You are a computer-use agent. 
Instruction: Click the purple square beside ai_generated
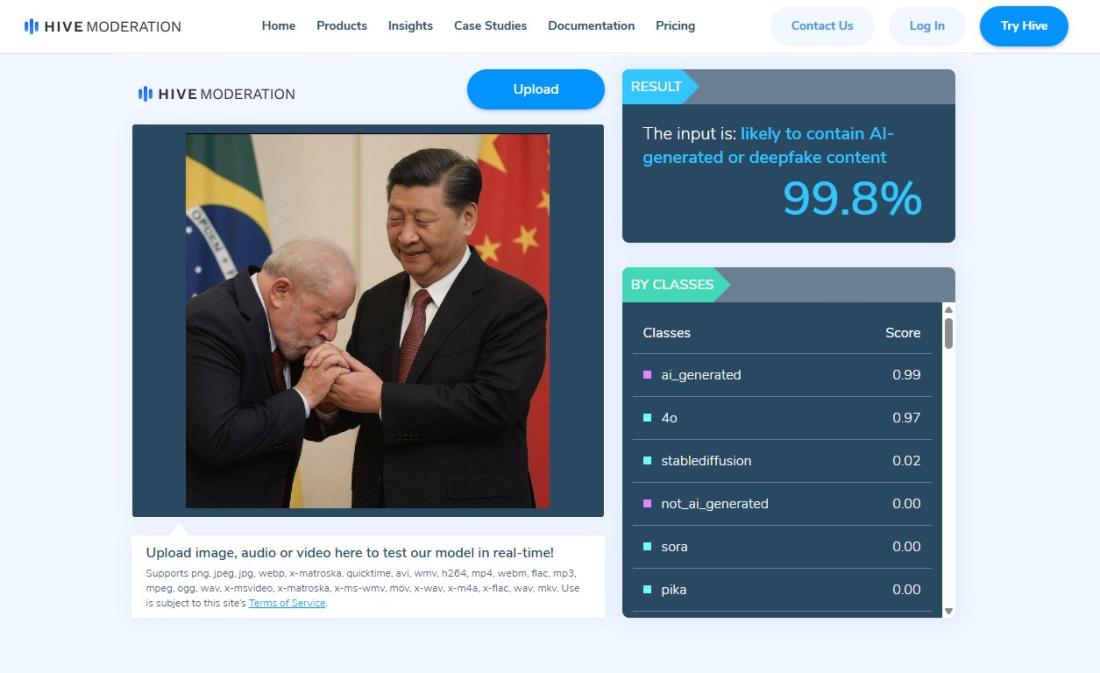[647, 375]
